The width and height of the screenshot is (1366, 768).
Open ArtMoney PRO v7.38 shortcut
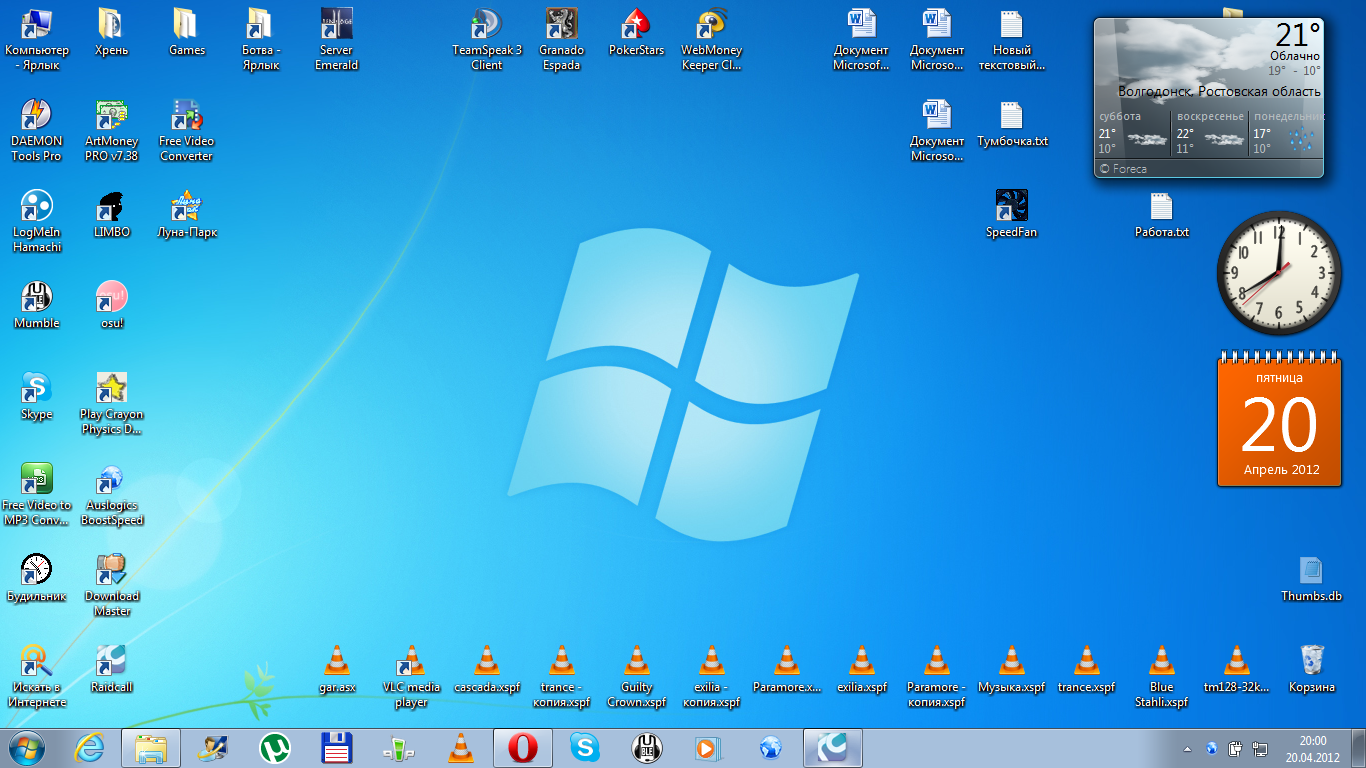[x=111, y=131]
